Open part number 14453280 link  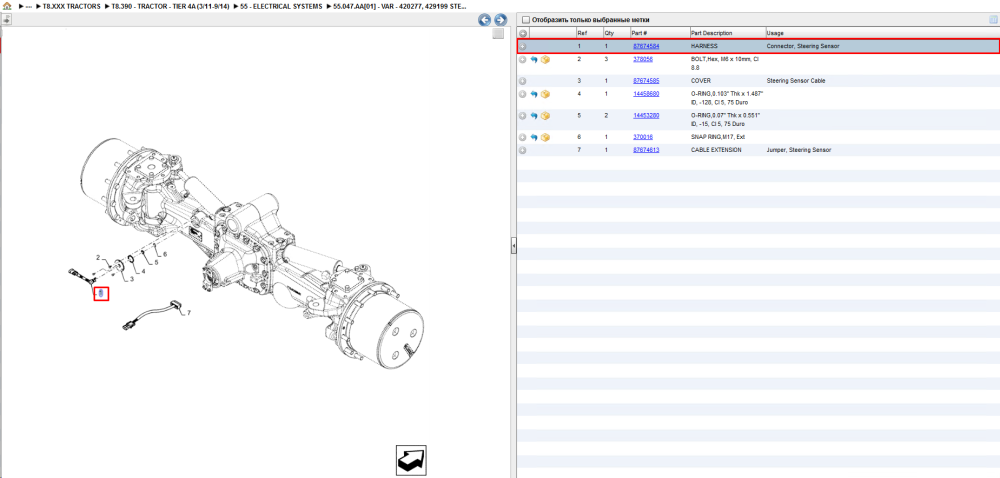point(646,115)
